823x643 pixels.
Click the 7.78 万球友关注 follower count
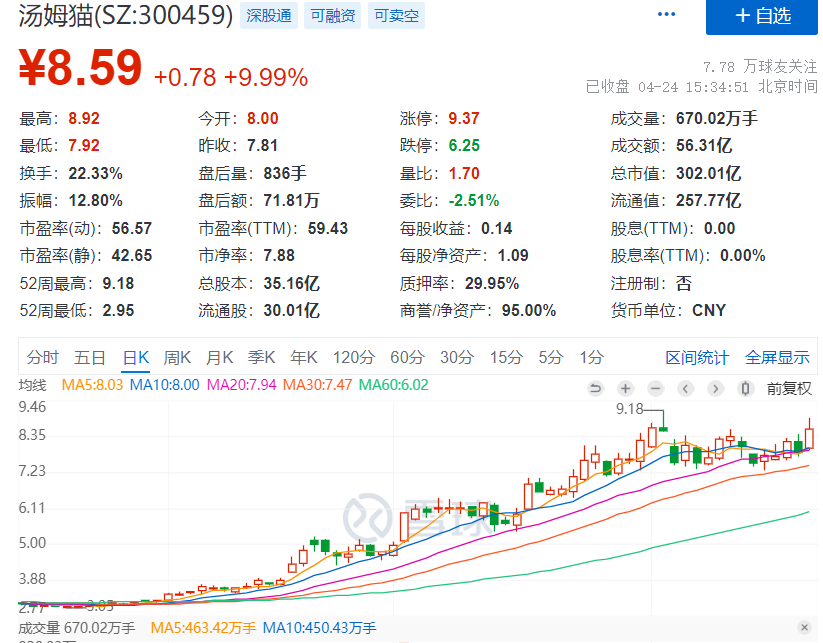[760, 67]
